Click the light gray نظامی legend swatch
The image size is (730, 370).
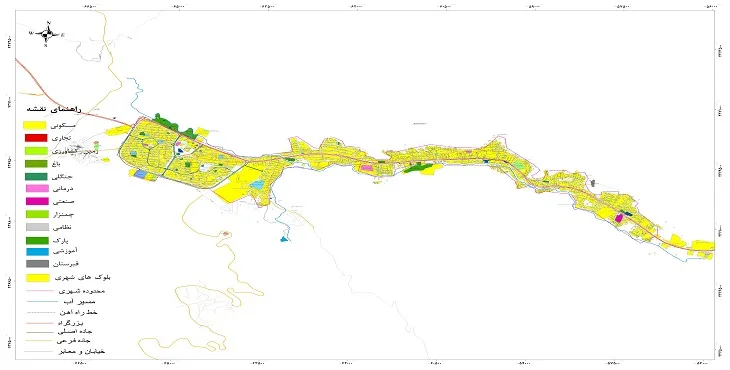tap(36, 228)
